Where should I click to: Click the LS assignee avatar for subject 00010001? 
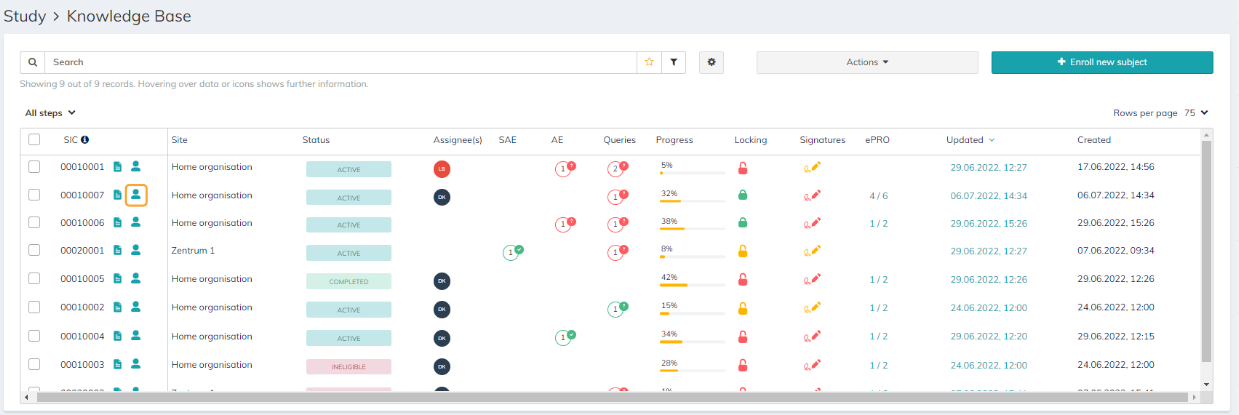[442, 168]
